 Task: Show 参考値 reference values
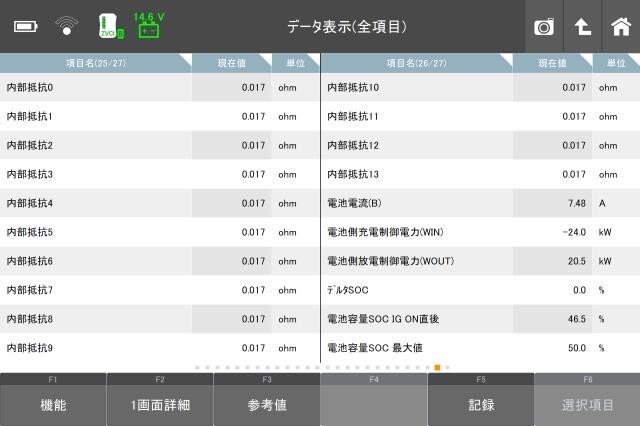(267, 399)
